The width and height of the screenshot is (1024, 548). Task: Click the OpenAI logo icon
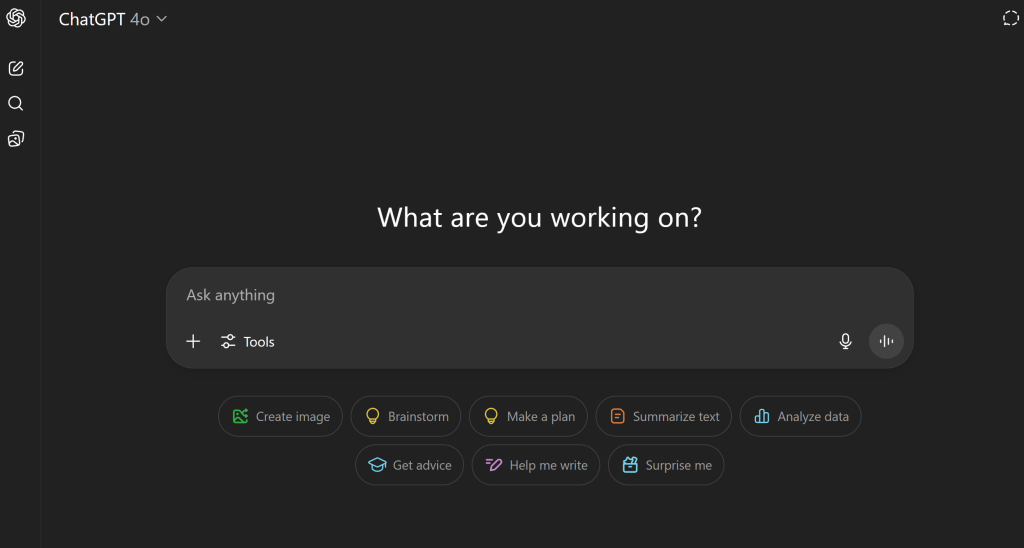tap(16, 18)
